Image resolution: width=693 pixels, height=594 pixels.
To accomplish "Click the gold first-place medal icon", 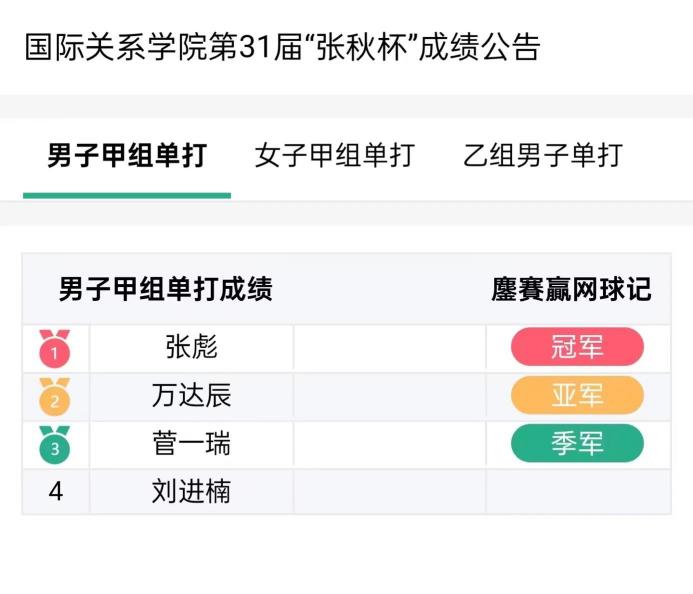I will 55,348.
